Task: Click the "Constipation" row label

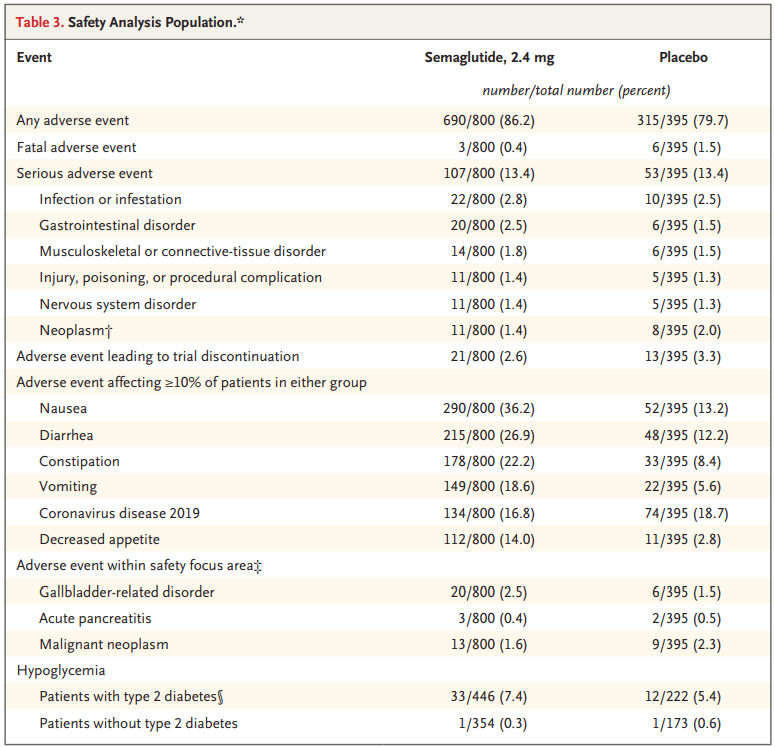Action: tap(79, 461)
